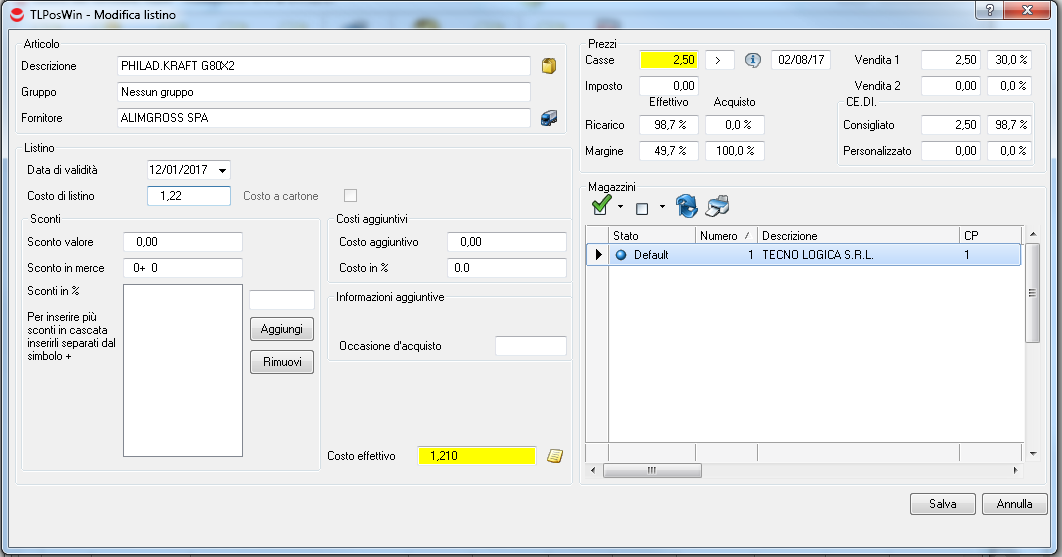1062x557 pixels.
Task: Click the empty square box in Magazzini toolbar
Action: pos(643,208)
